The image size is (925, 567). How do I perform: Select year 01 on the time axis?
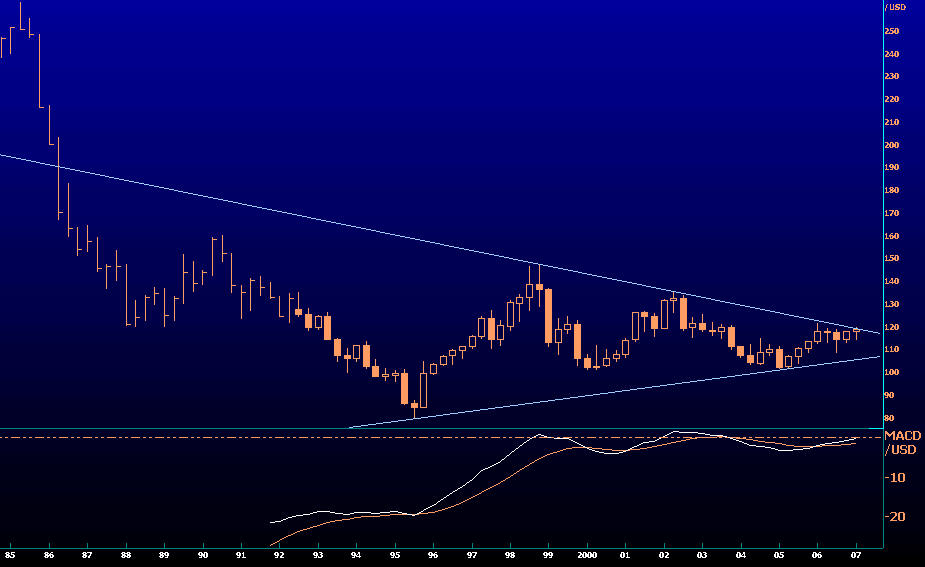625,555
